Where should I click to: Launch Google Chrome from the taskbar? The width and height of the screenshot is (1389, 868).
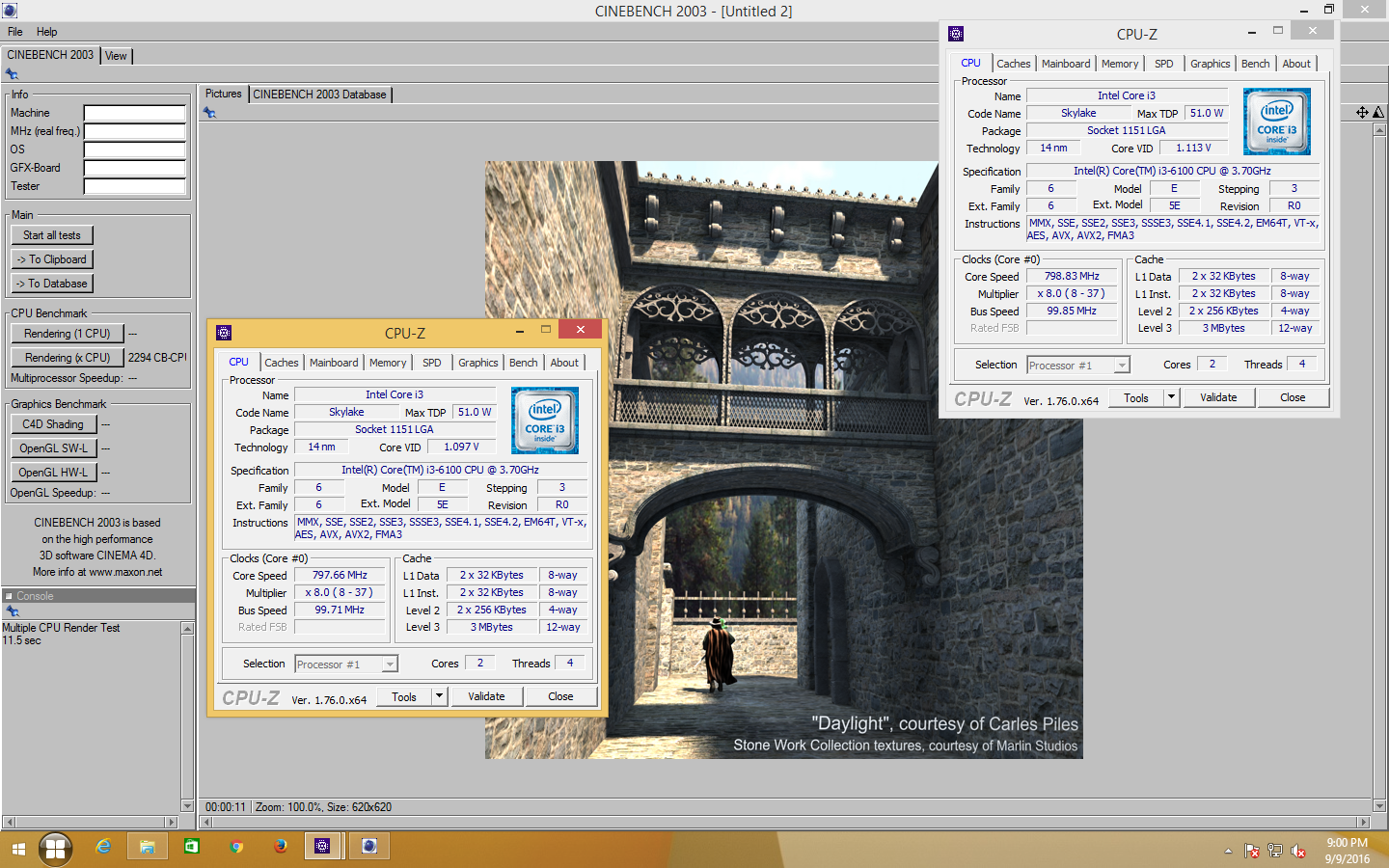(236, 847)
